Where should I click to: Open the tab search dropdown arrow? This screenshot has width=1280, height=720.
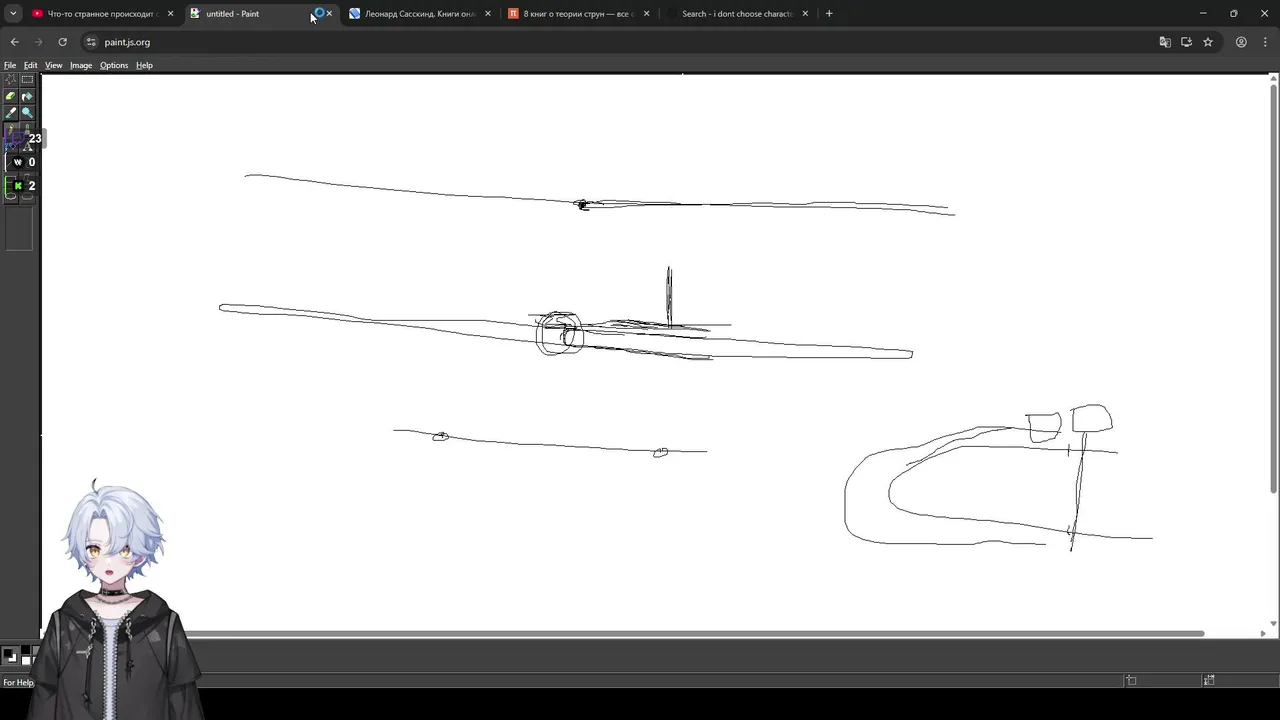coord(13,14)
